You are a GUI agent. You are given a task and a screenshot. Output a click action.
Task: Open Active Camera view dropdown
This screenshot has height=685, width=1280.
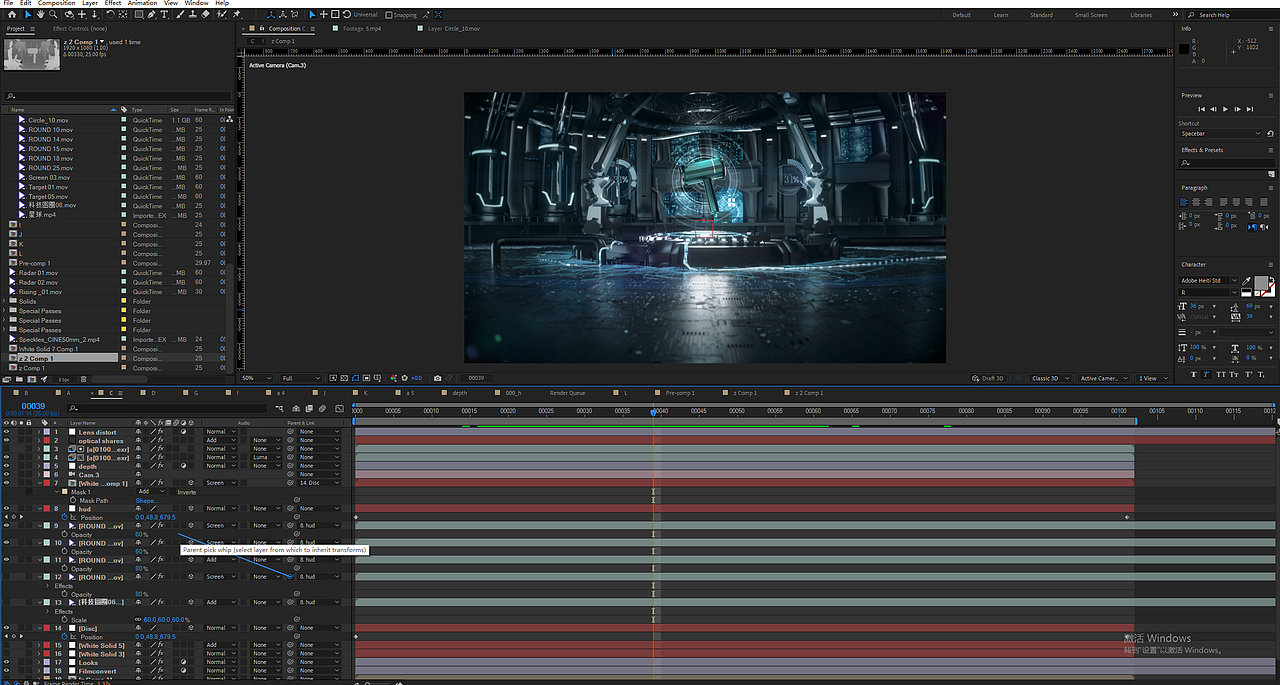point(1103,378)
